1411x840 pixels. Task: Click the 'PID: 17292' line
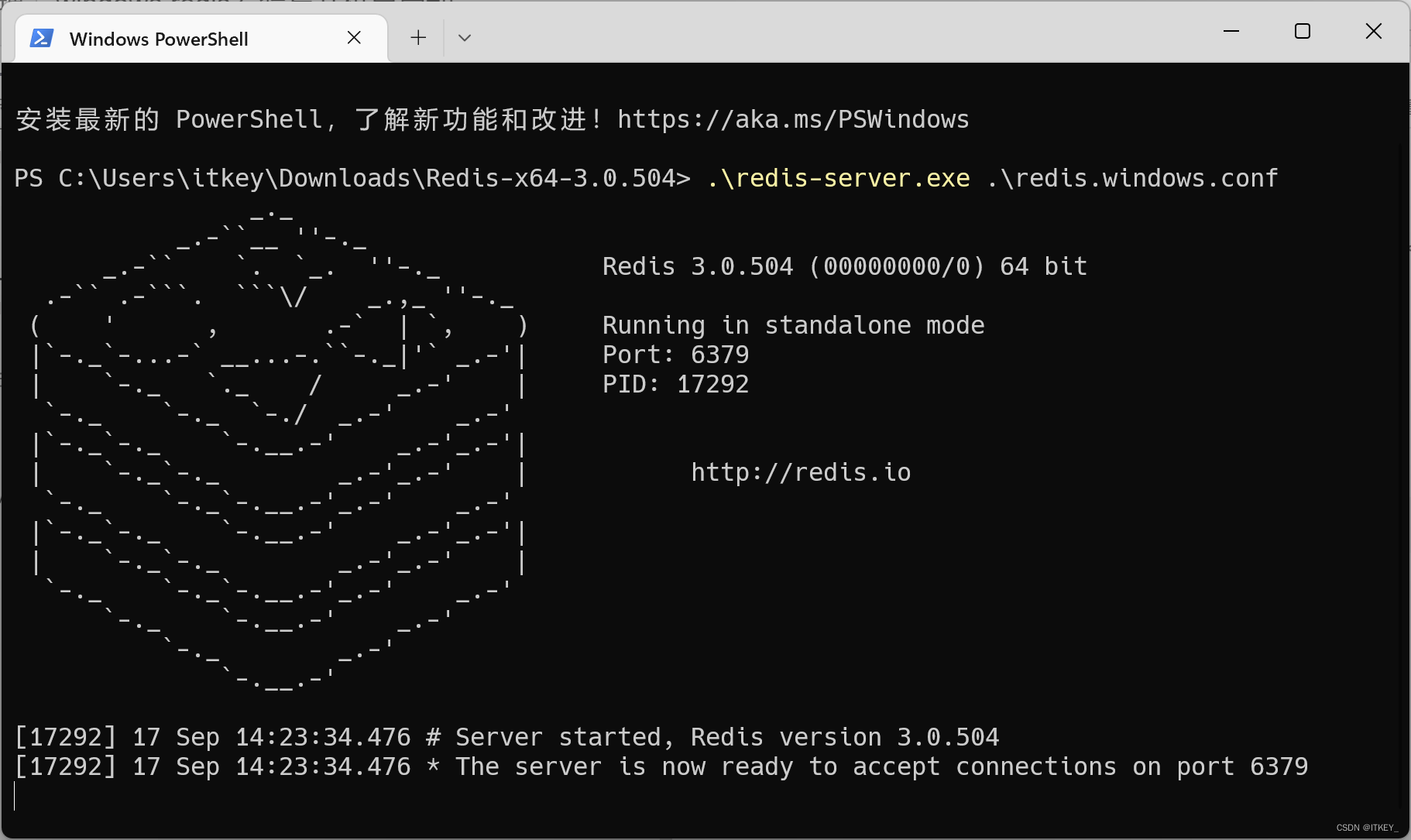(676, 384)
